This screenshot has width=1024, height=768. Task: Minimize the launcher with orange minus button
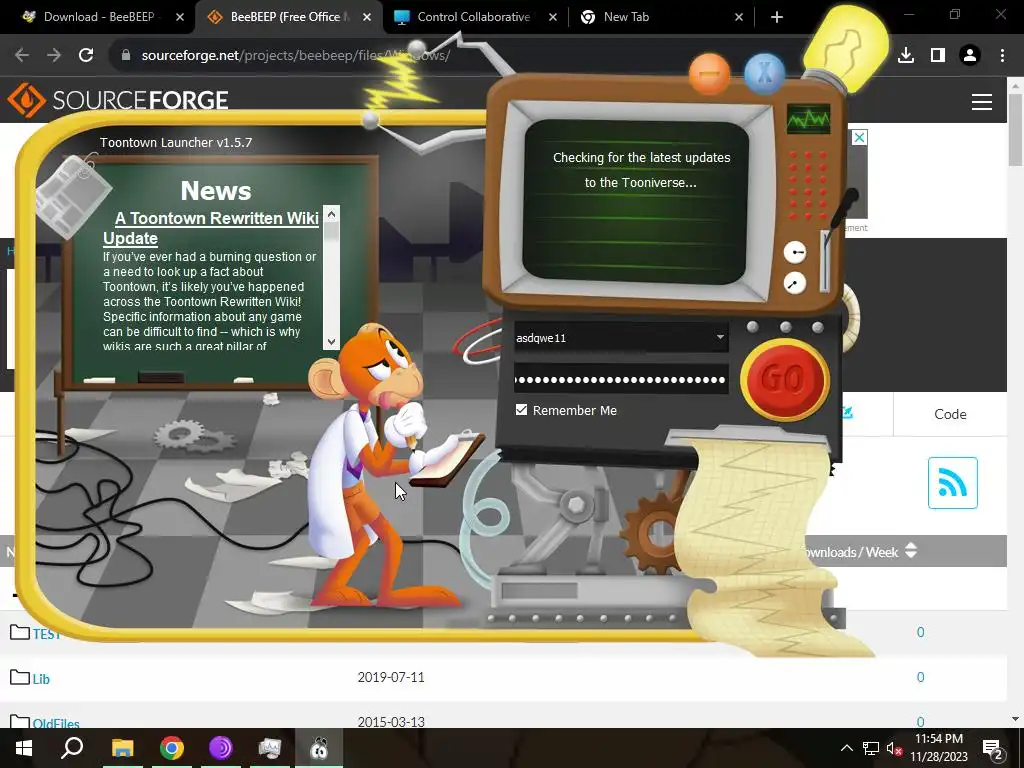[709, 74]
